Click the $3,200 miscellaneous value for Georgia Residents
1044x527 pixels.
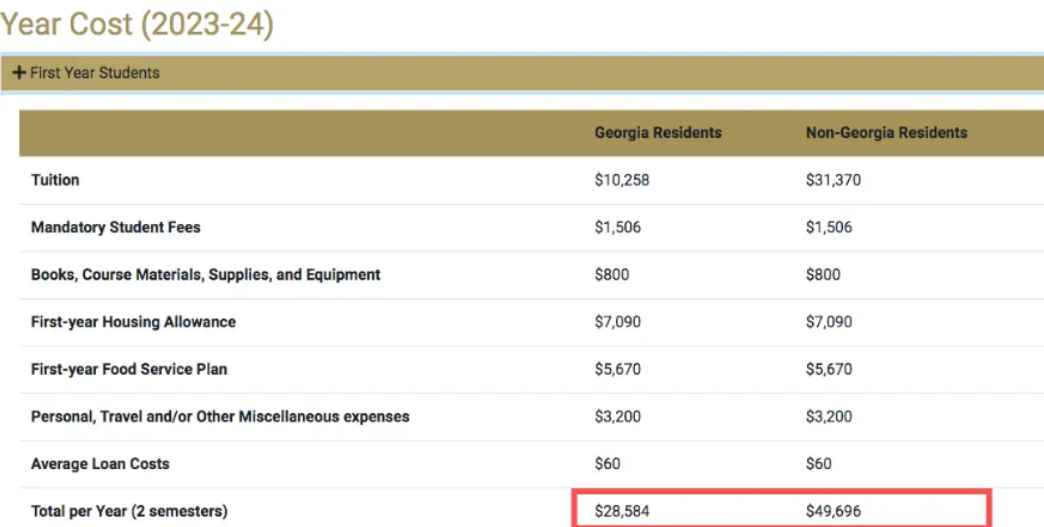pos(617,416)
